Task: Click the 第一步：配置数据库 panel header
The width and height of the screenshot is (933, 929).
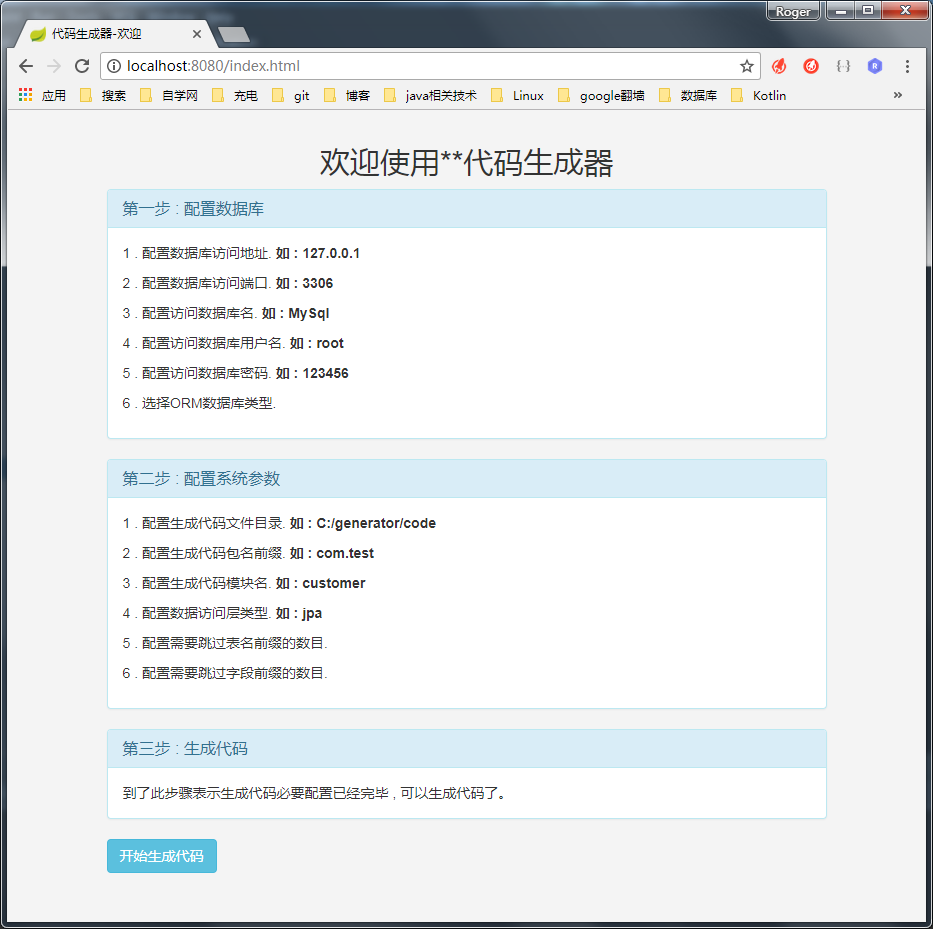Action: [x=466, y=209]
